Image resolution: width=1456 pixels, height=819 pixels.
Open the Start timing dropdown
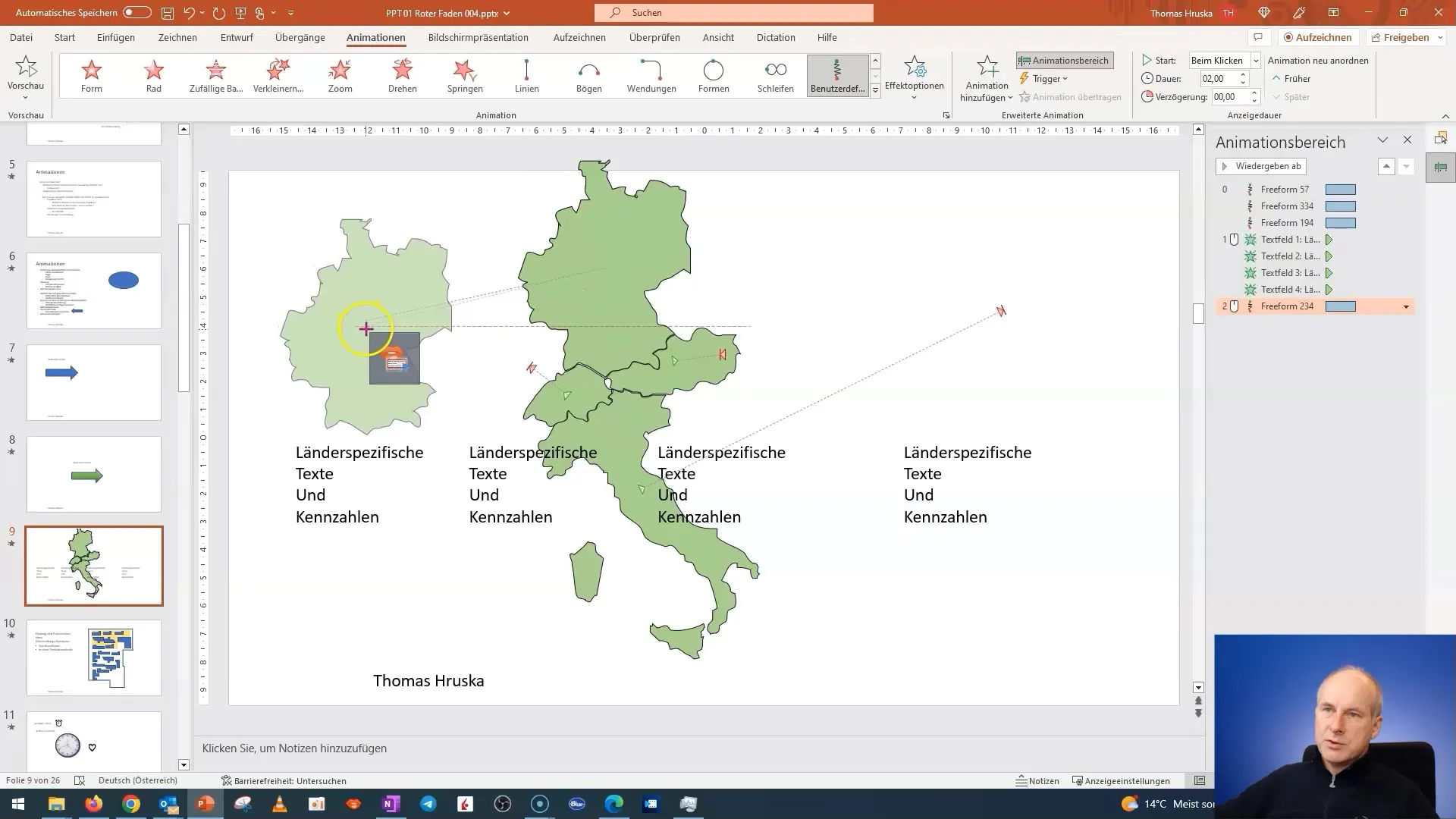click(x=1254, y=60)
